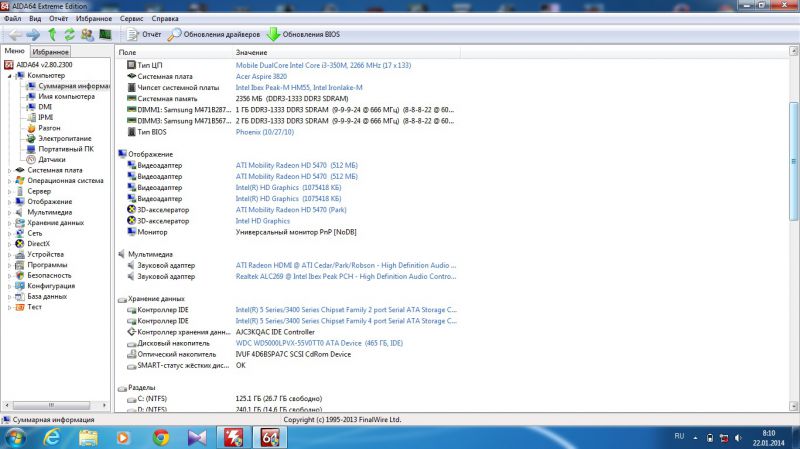Open the users icon in the toolbar
Screen dimensions: 800x449
click(x=87, y=35)
